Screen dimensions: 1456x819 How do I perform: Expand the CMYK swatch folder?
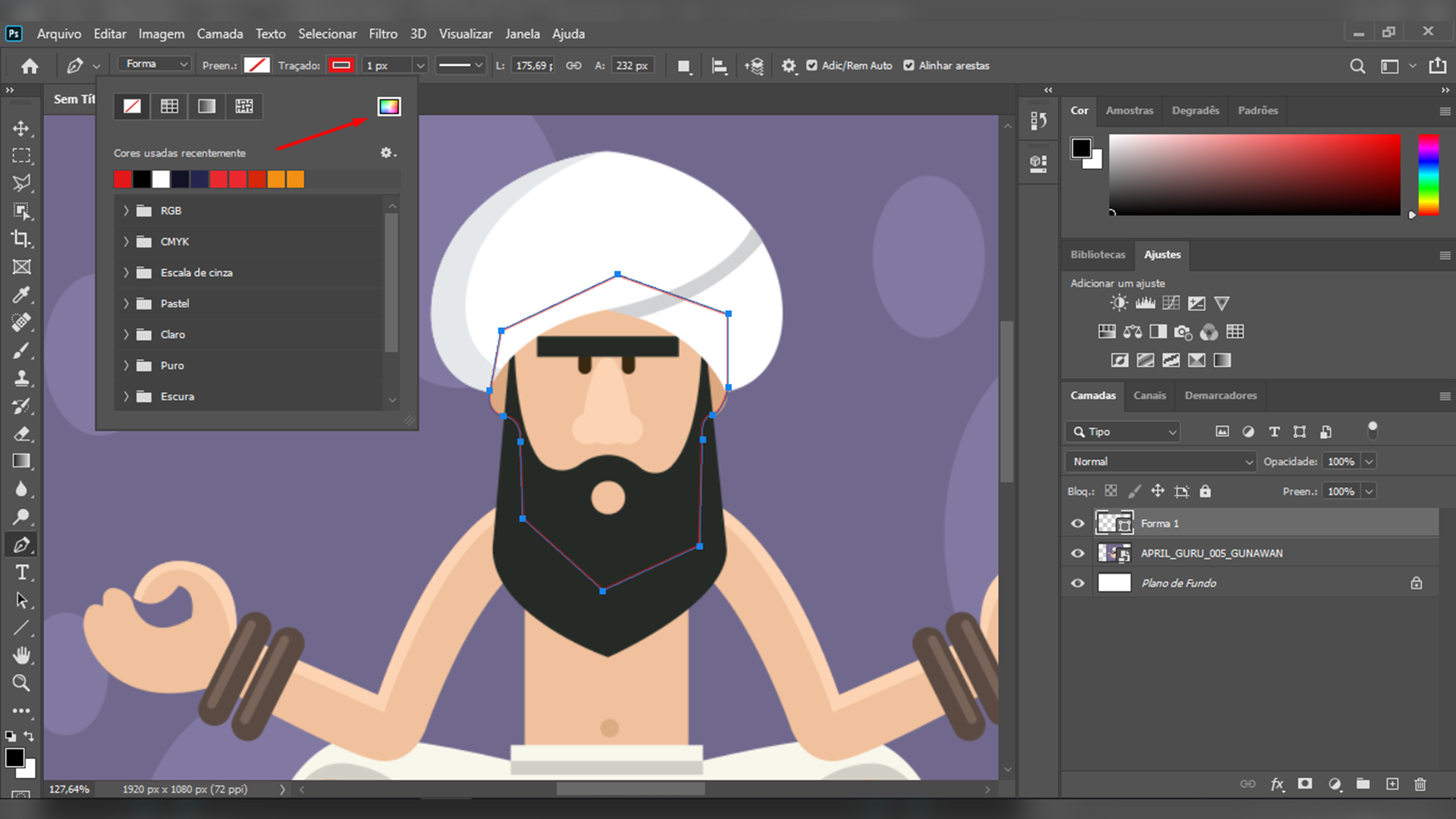click(x=126, y=242)
